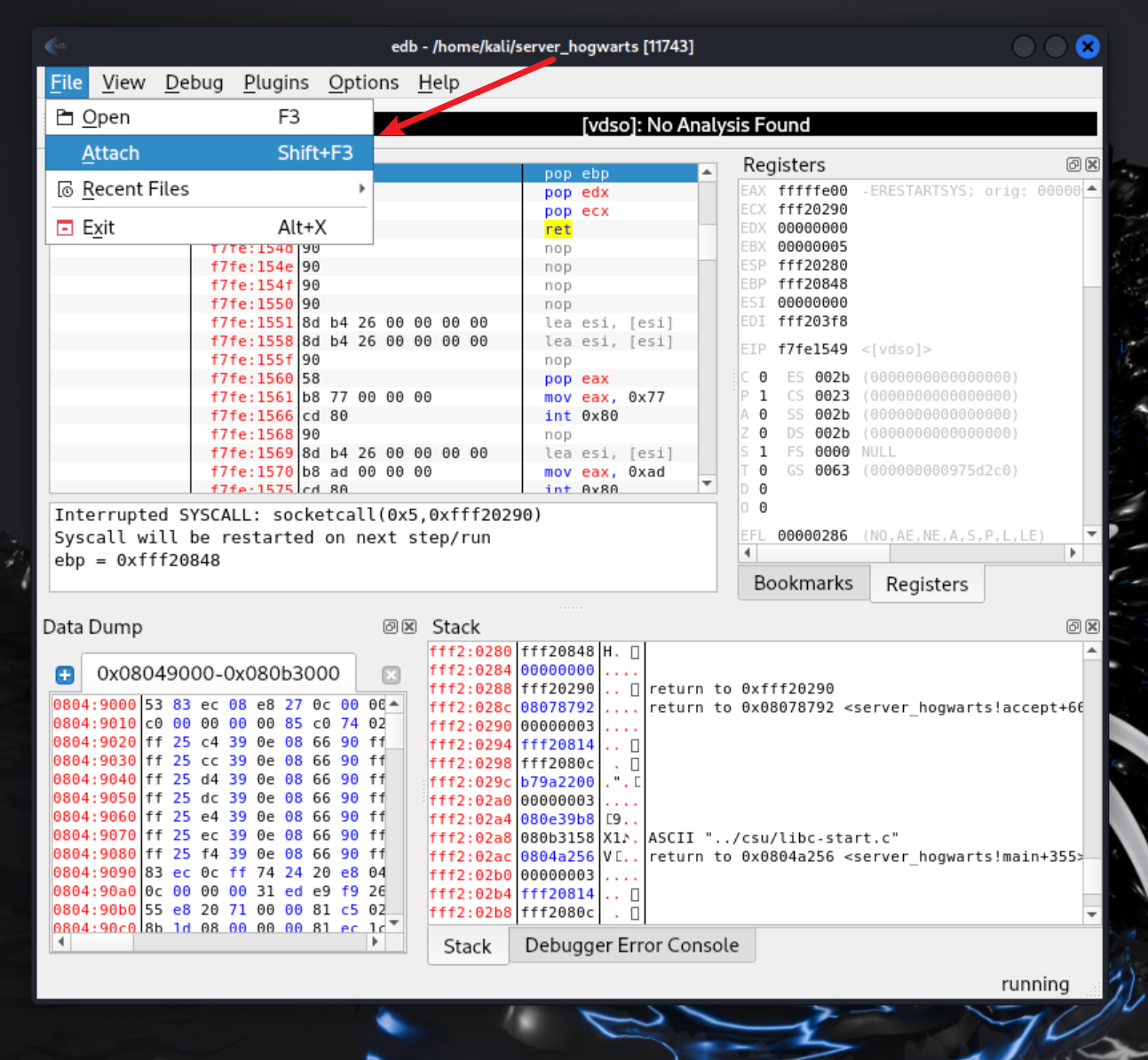1148x1060 pixels.
Task: Open the Debug menu
Action: click(x=194, y=83)
